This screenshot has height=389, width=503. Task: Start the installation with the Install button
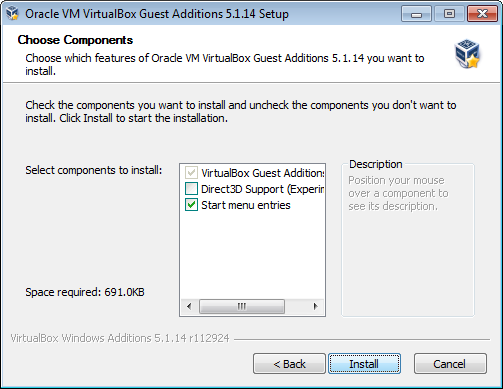364,364
